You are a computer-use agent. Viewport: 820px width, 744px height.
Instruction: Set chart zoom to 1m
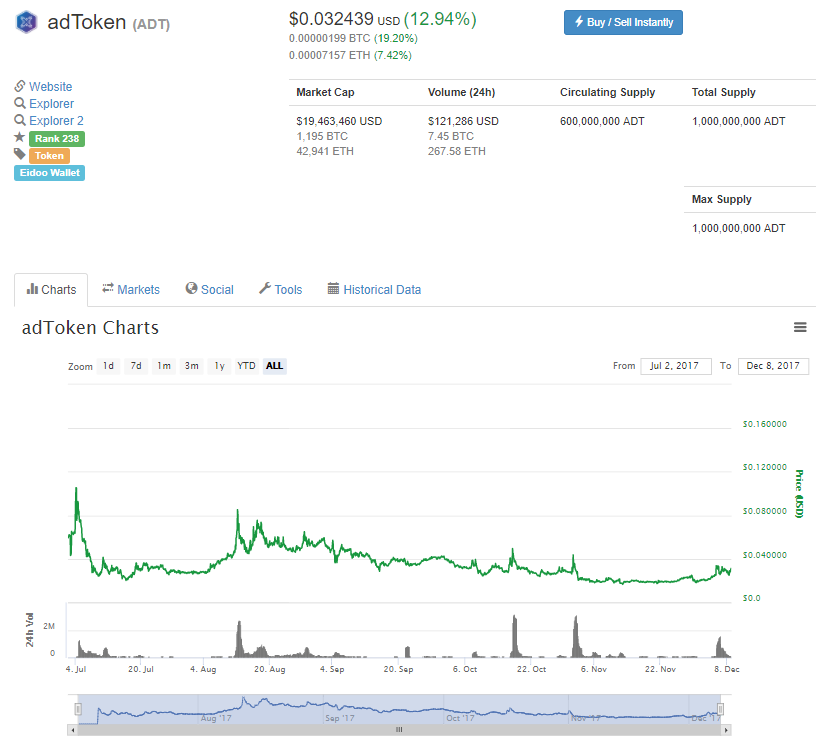coord(164,366)
